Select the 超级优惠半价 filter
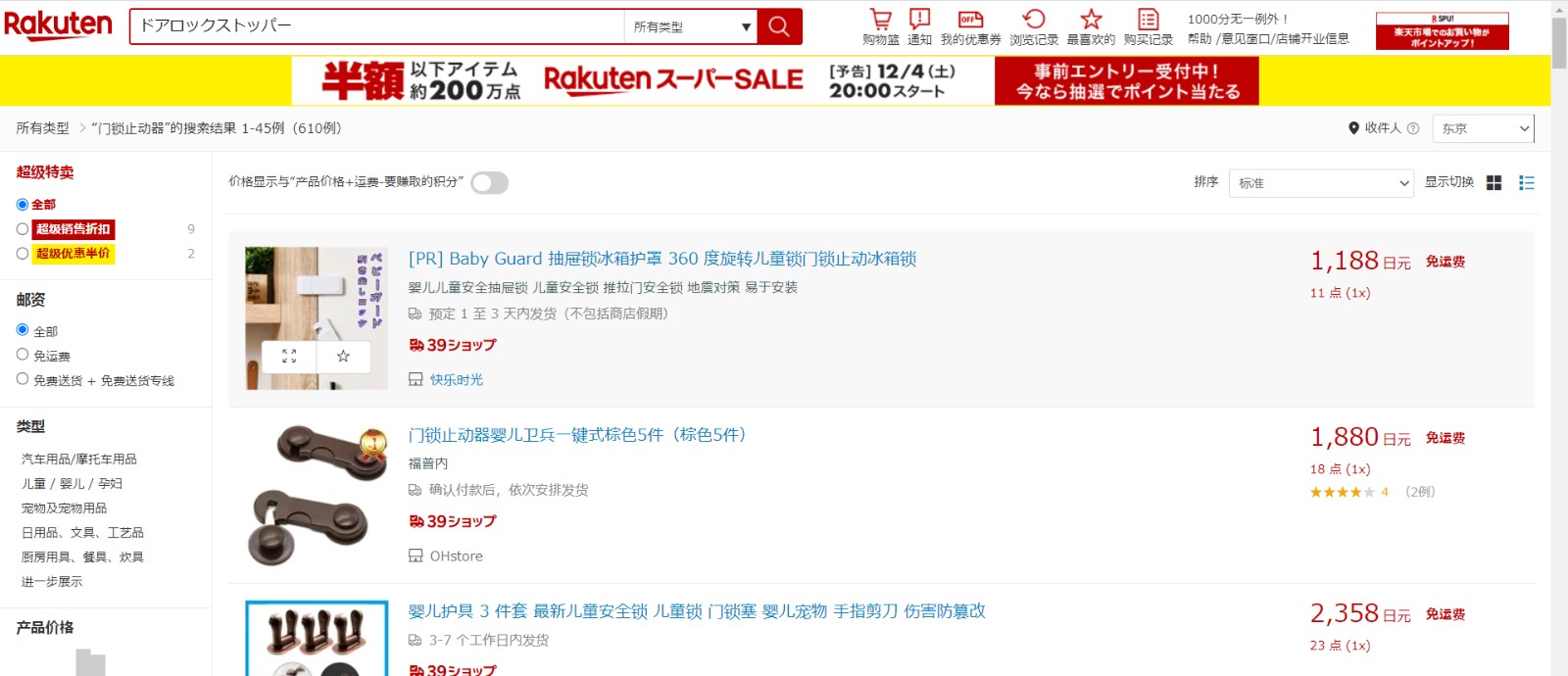Screen dimensions: 1568x676 [23, 254]
